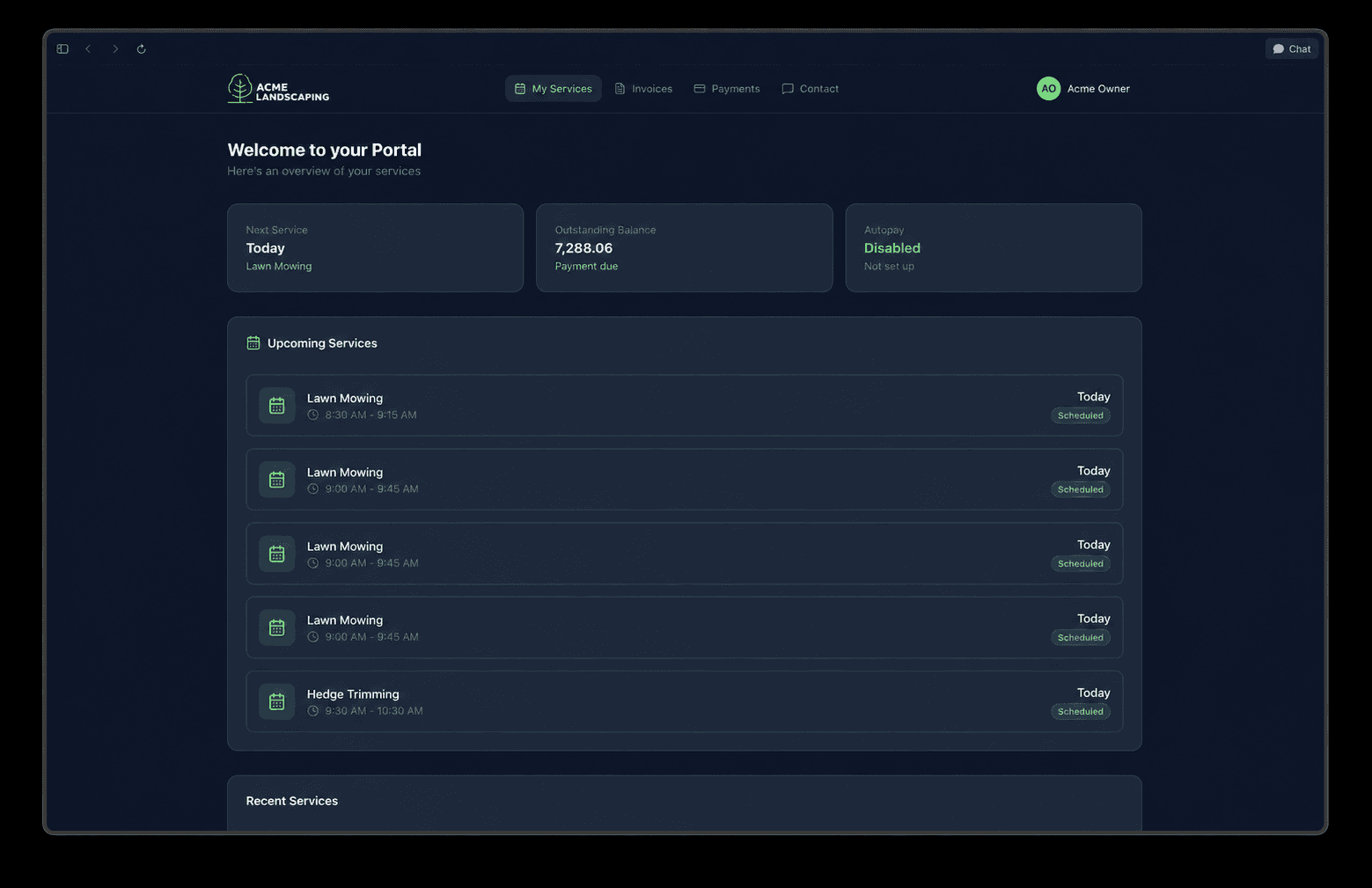This screenshot has width=1372, height=888.
Task: Click Scheduled badge on Hedge Trimming row
Action: click(x=1081, y=711)
